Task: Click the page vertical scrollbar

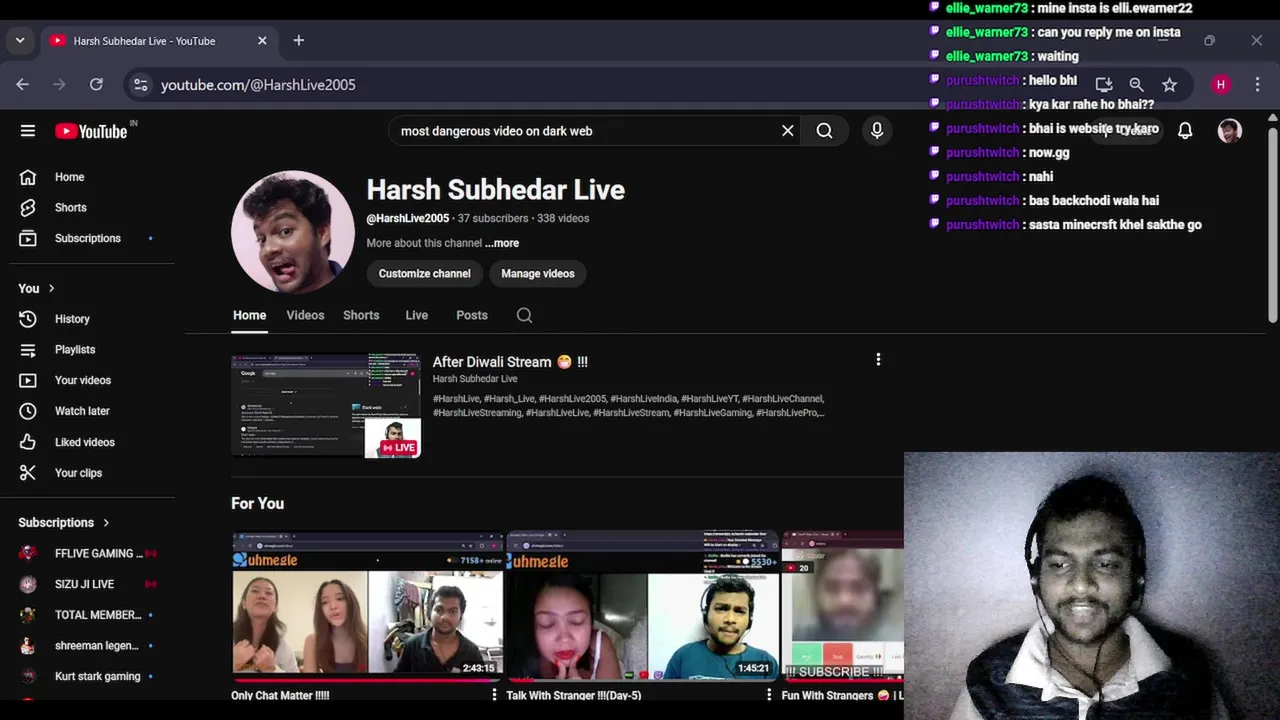Action: tap(1272, 225)
